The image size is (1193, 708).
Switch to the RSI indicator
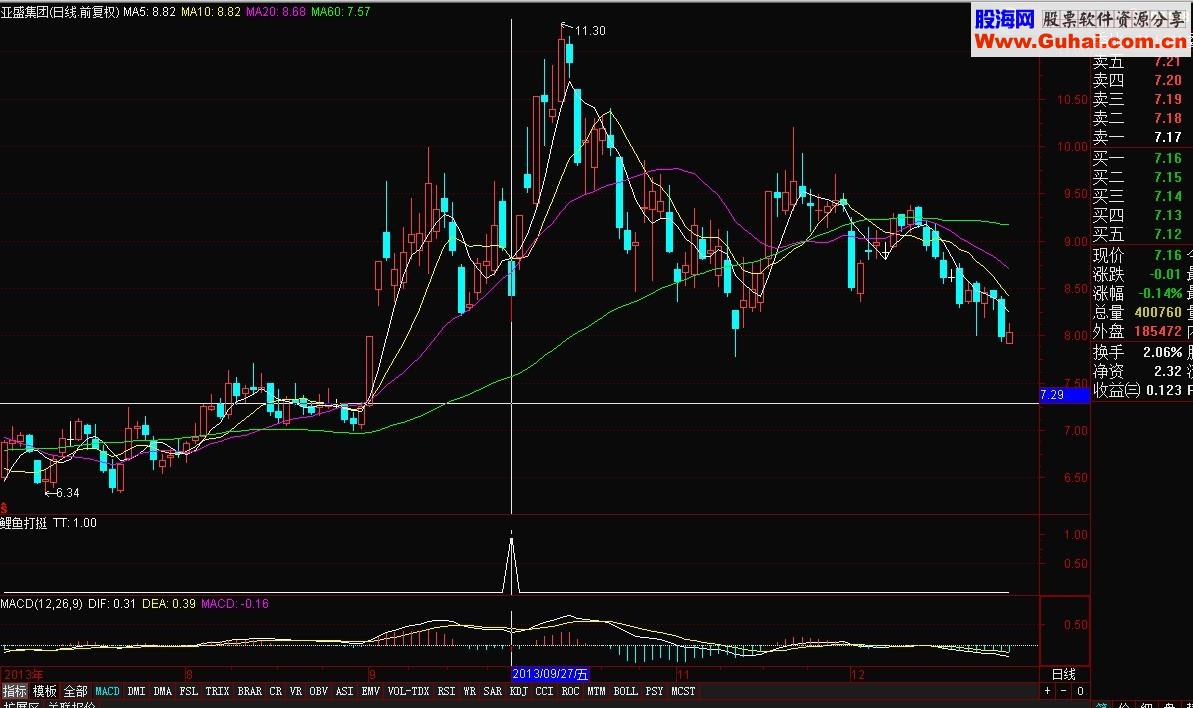point(447,691)
